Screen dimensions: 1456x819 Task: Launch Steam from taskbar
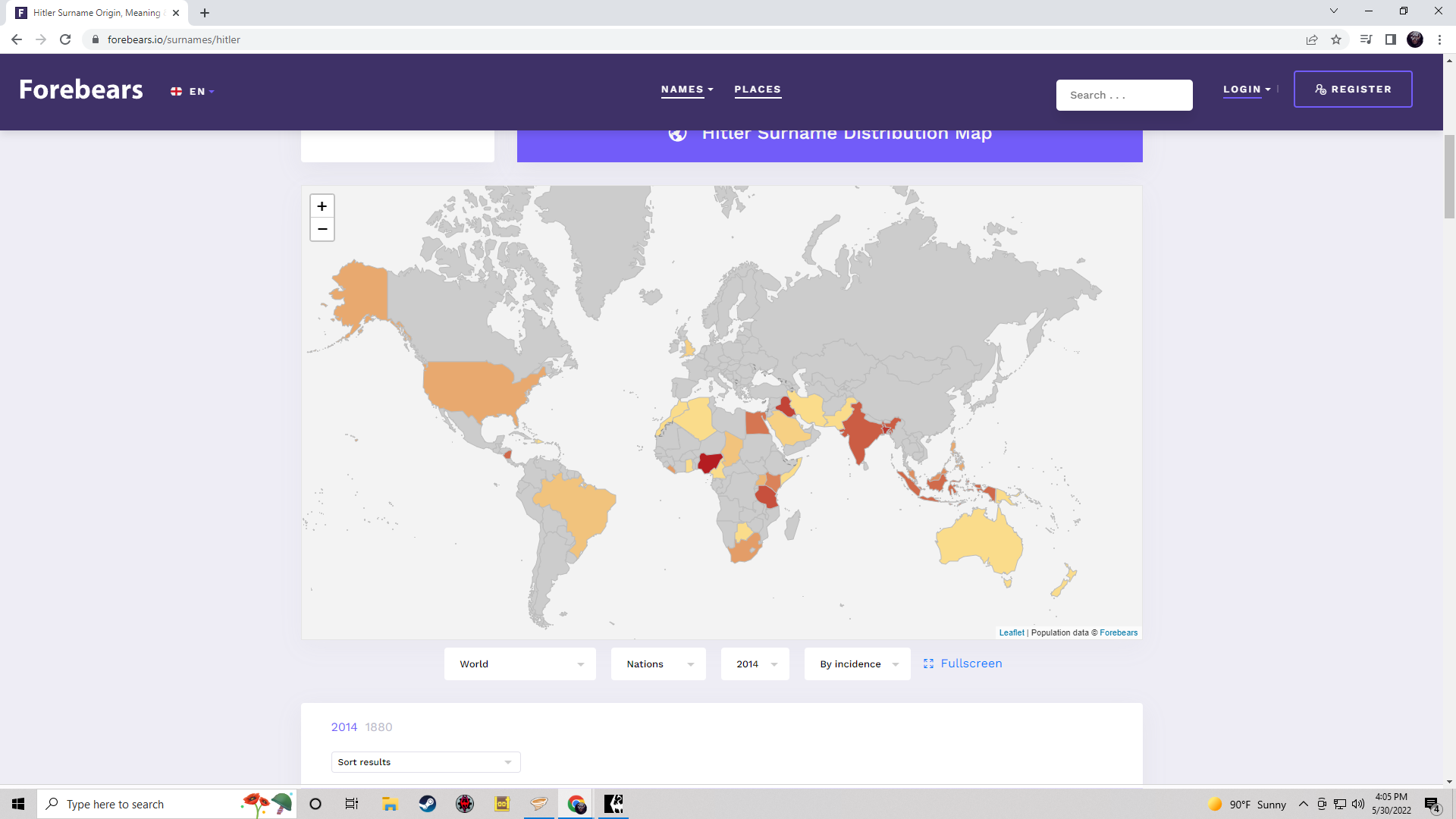point(428,804)
